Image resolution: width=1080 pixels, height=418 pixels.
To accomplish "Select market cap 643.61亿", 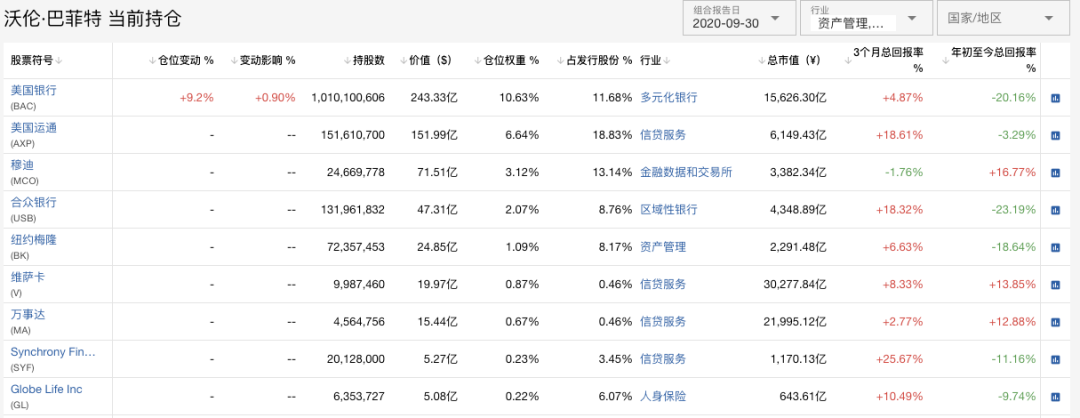I will pos(802,396).
